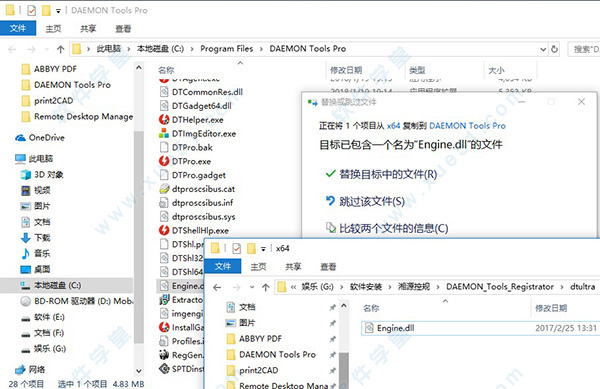Image resolution: width=600 pixels, height=389 pixels.
Task: Open the DTHelper.exe file icon
Action: 164,120
